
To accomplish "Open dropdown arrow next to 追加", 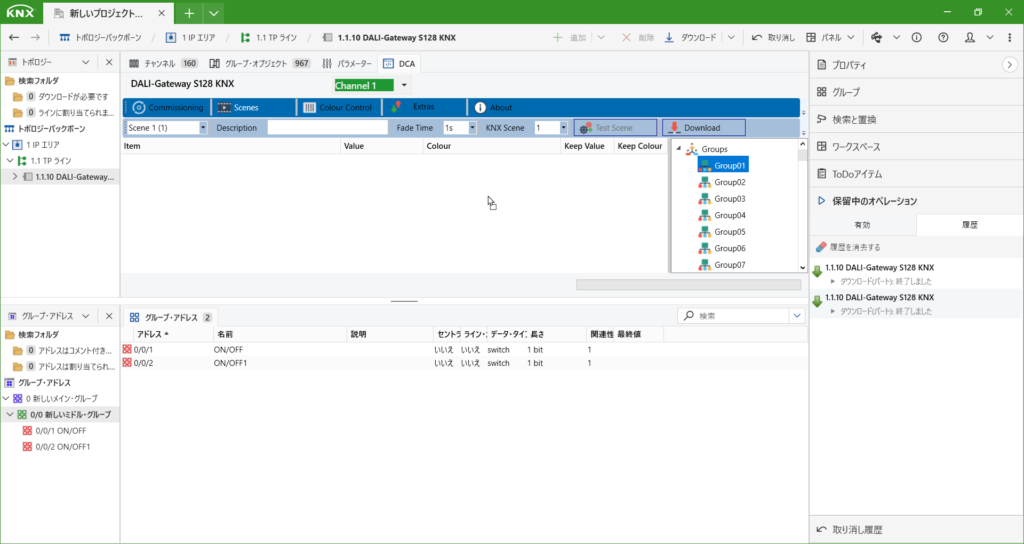I will (601, 38).
